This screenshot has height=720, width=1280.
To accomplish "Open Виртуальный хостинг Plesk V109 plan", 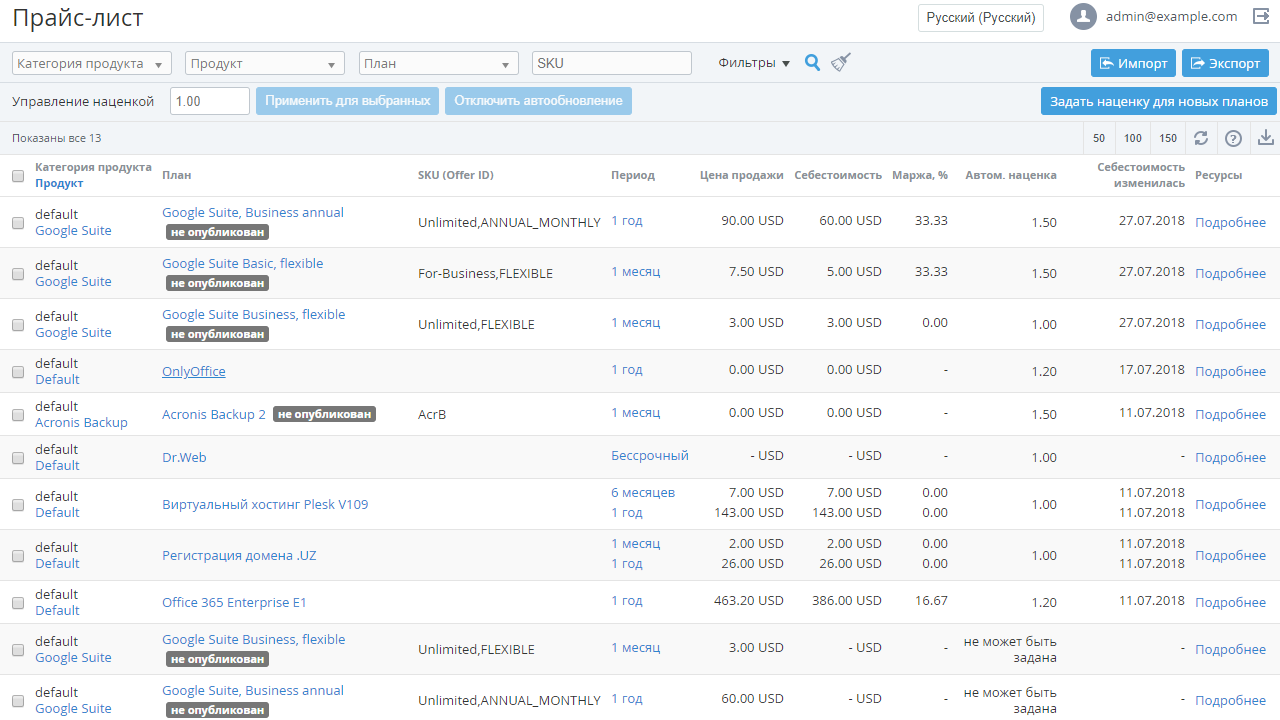I will coord(265,504).
